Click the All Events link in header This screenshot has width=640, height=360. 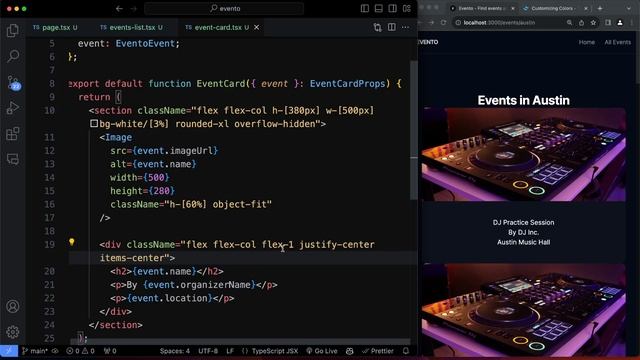[618, 42]
